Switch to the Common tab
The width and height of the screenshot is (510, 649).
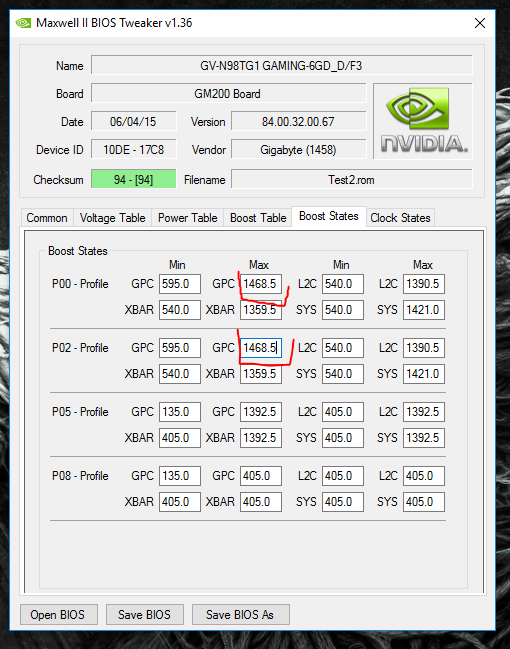[x=47, y=218]
